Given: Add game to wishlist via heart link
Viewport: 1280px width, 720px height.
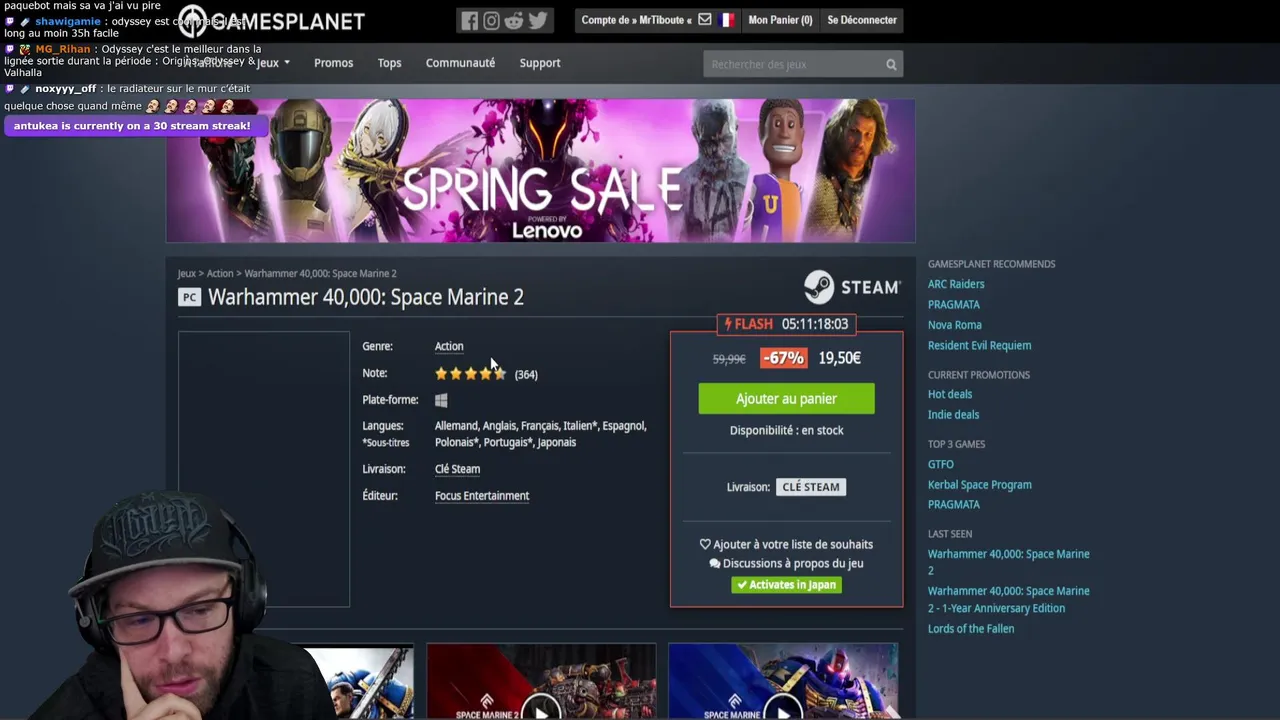Looking at the screenshot, I should [786, 544].
